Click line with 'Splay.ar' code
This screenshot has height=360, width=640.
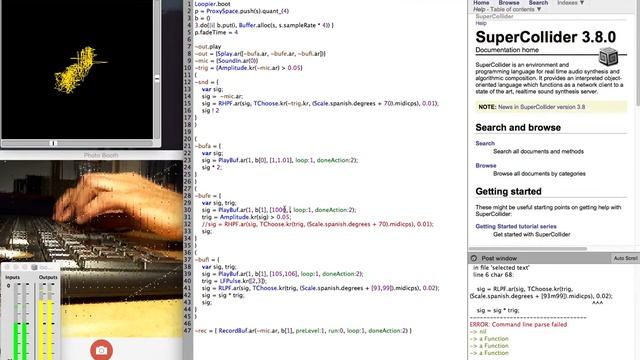(x=260, y=53)
